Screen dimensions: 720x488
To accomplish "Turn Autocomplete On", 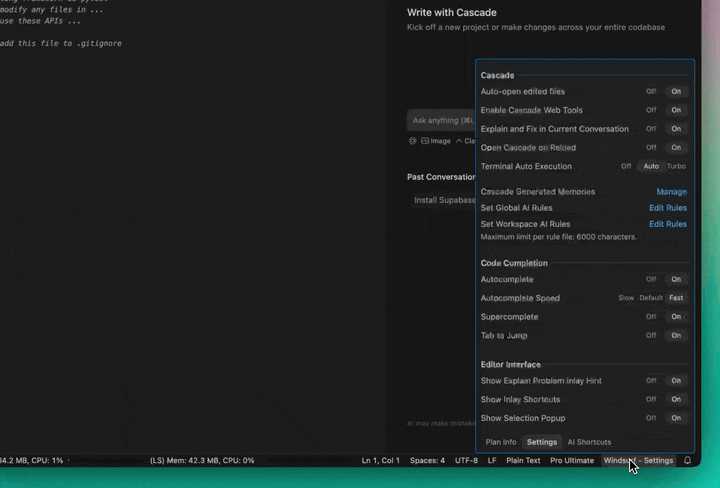I will (676, 279).
